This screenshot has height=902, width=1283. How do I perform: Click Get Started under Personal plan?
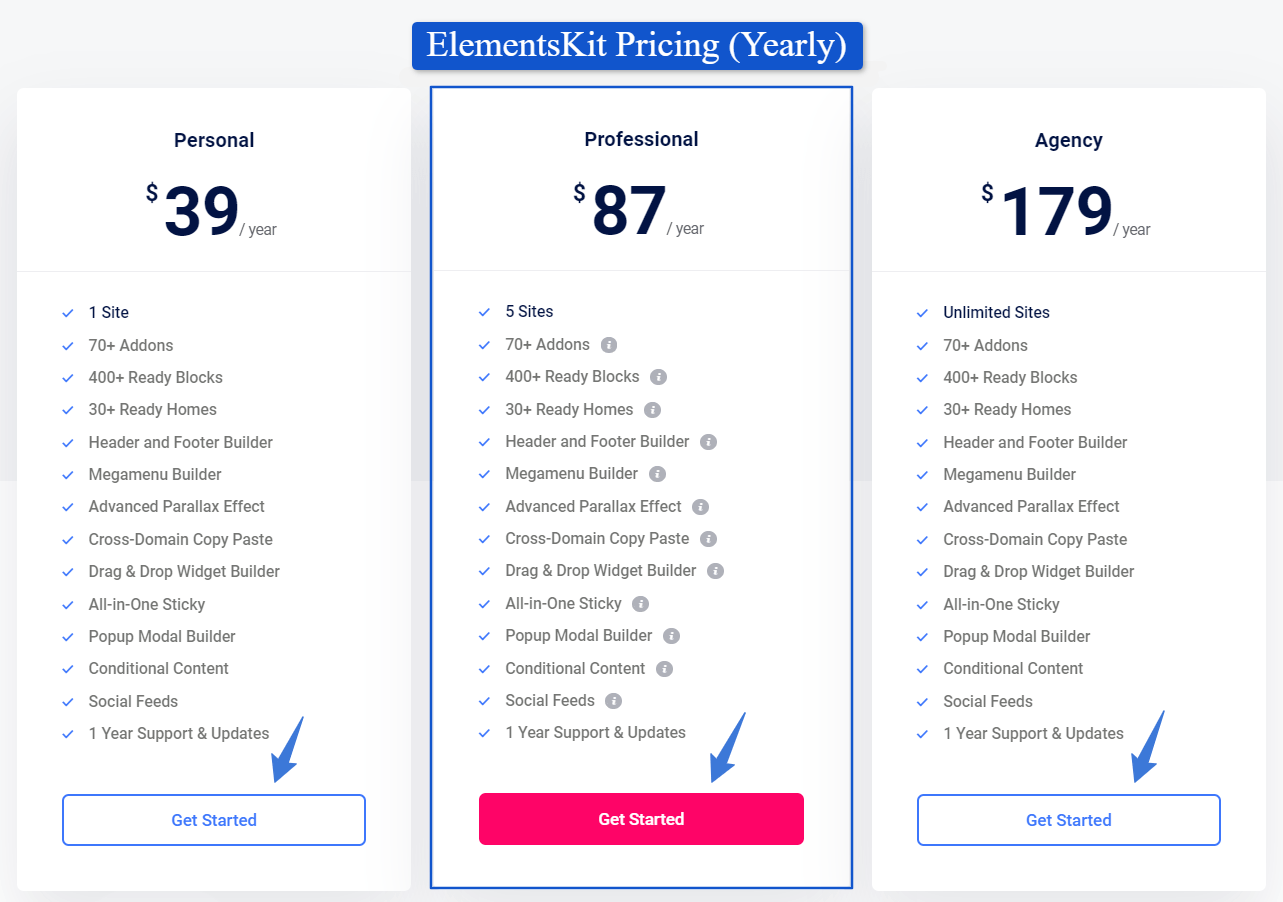pos(214,820)
